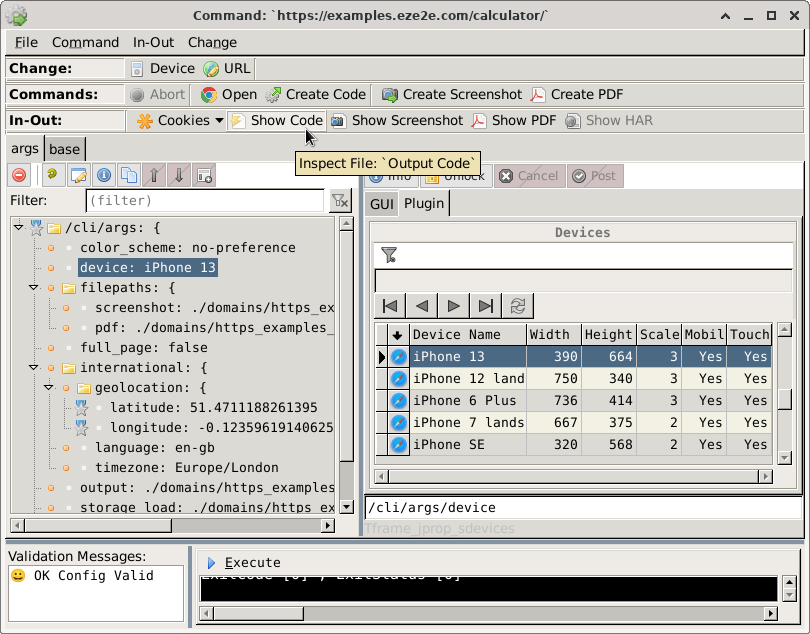Click the Cancel button

tap(529, 176)
